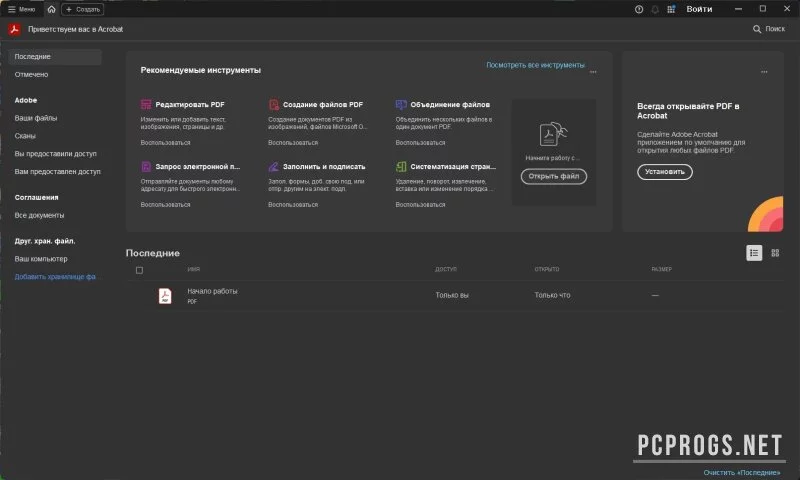Viewport: 800px width, 480px height.
Task: Click the Систематизация страниц icon
Action: point(401,167)
